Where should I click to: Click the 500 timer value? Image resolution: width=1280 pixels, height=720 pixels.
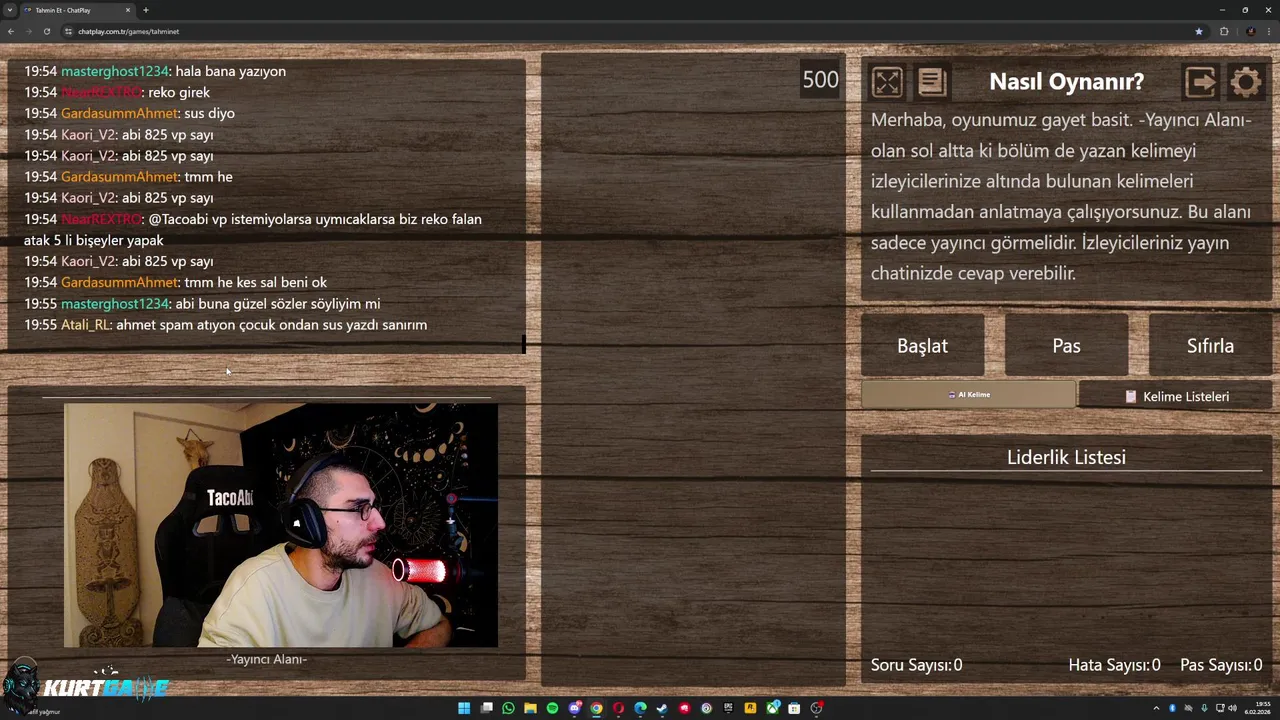tap(820, 80)
